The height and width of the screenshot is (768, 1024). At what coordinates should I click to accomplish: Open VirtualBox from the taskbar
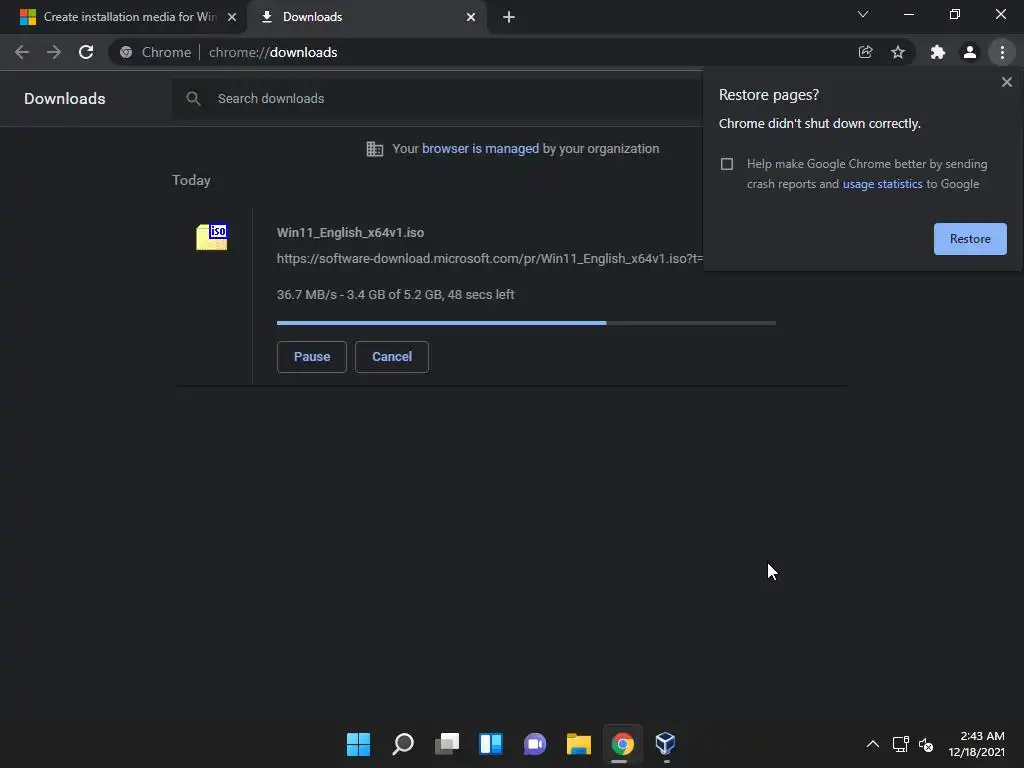665,743
